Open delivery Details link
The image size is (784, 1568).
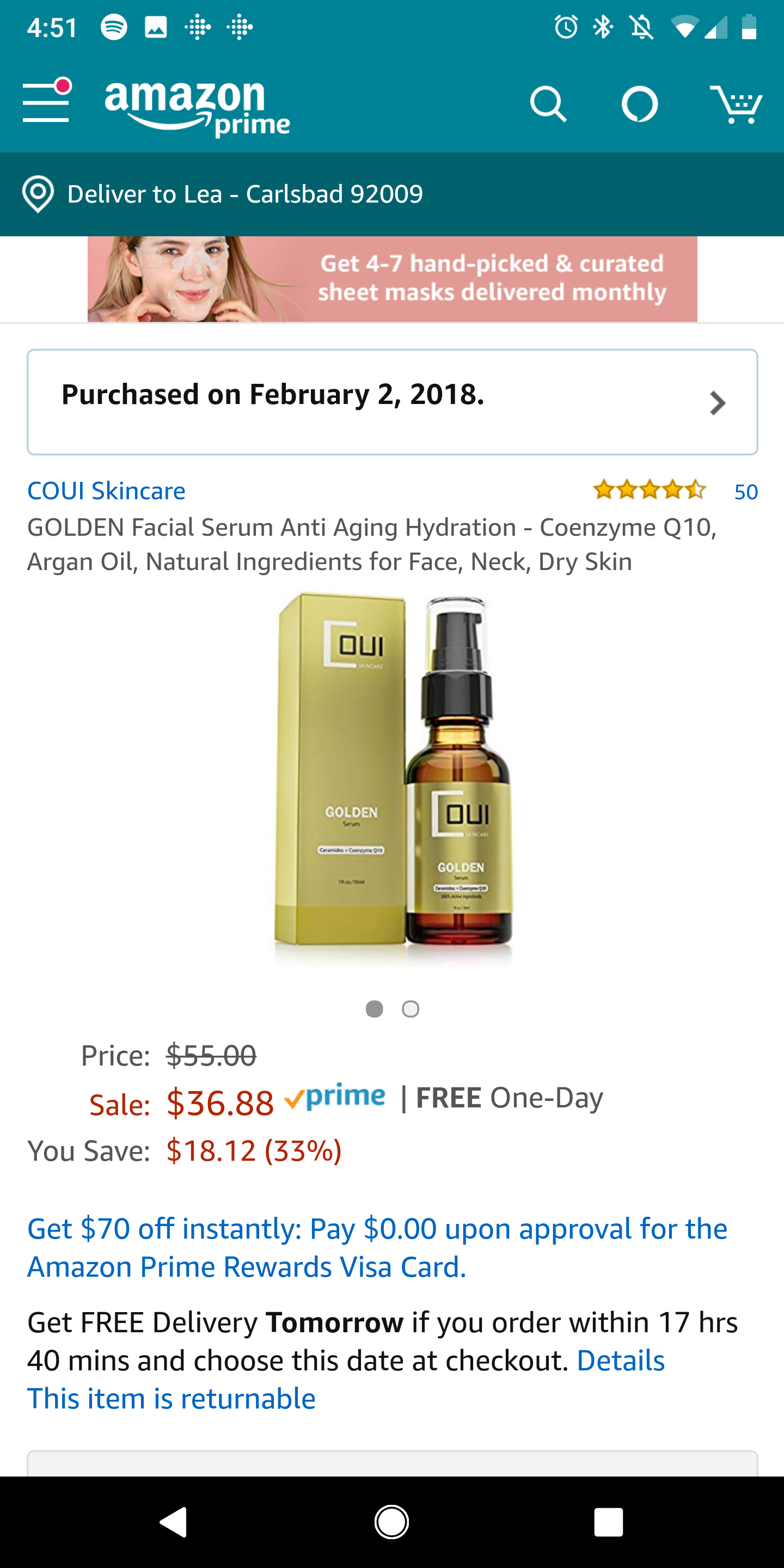620,1361
